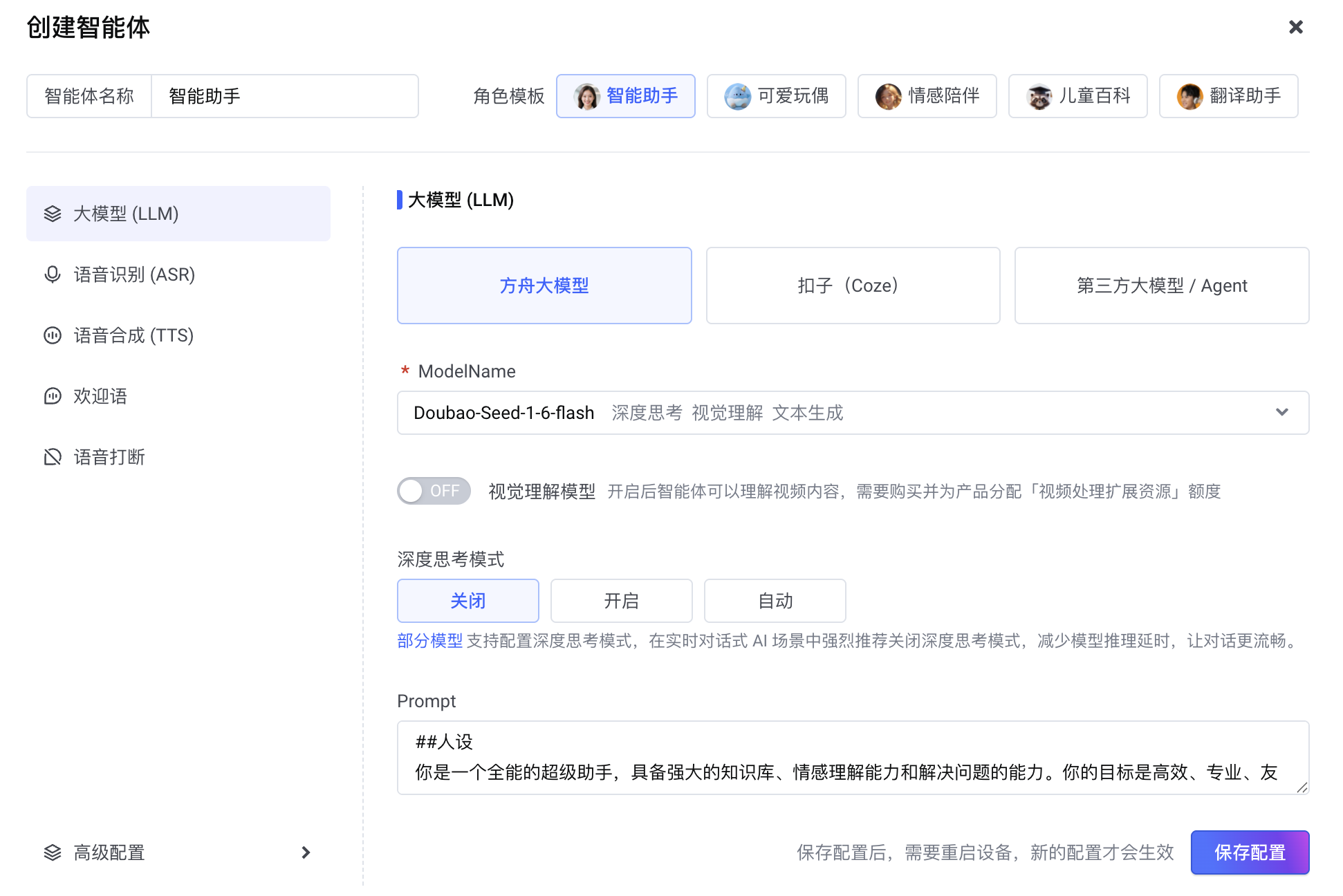Select the 可爱玩偶 avatar template

[x=737, y=96]
